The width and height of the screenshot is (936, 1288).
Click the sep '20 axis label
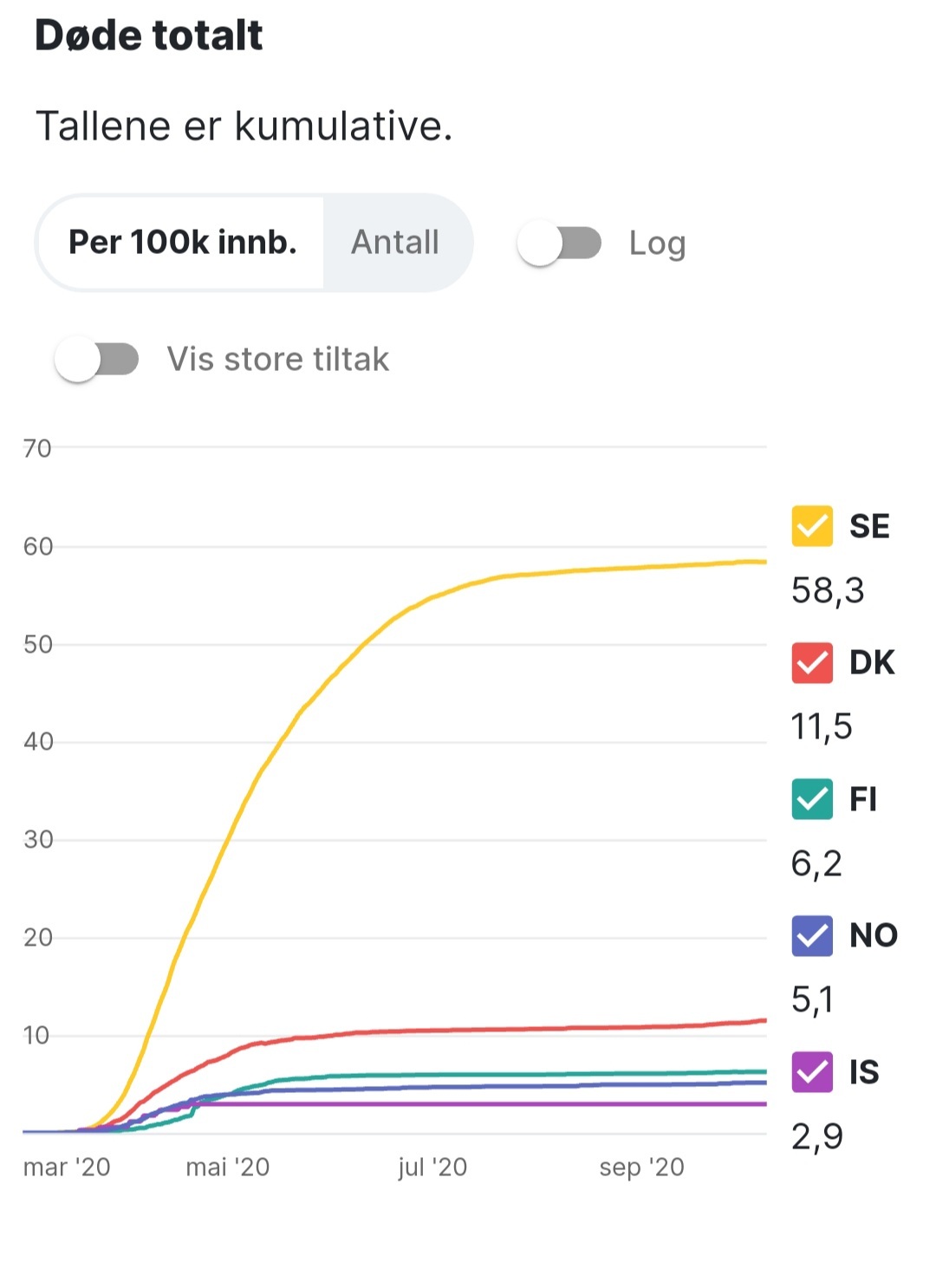(641, 1168)
